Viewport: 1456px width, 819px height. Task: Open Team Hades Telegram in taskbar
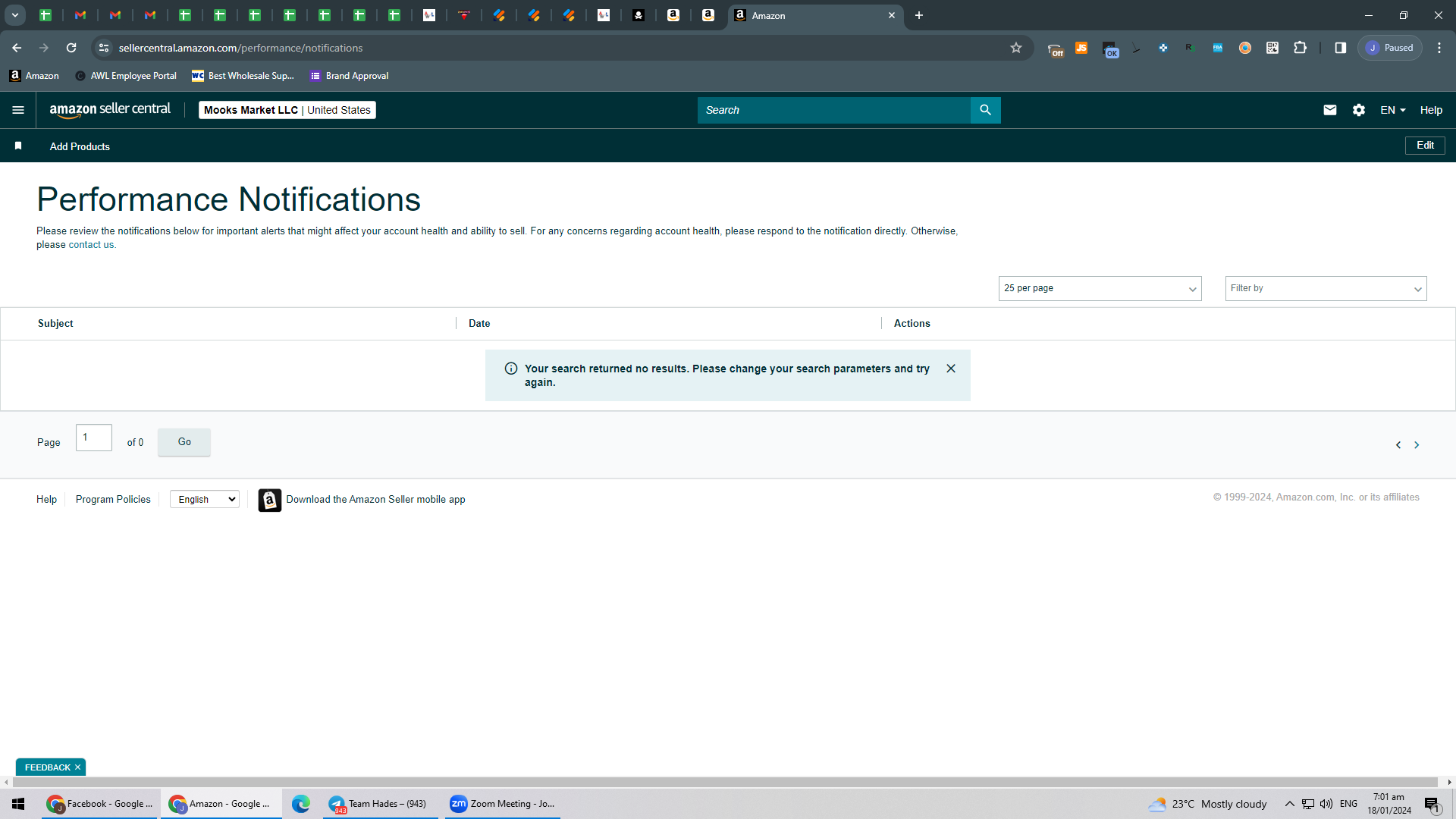[x=379, y=804]
